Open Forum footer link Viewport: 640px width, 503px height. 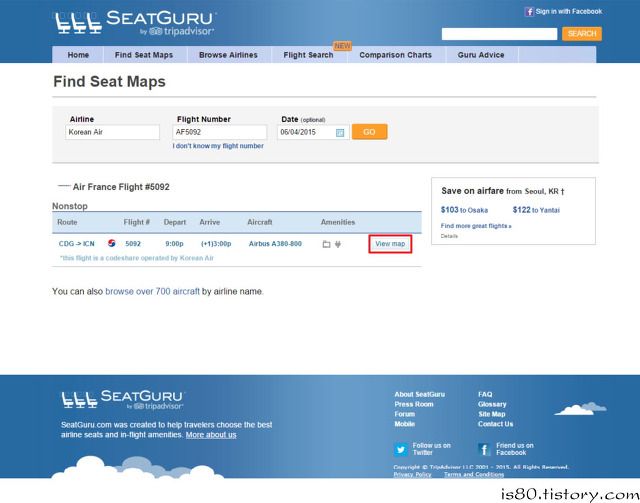coord(404,414)
